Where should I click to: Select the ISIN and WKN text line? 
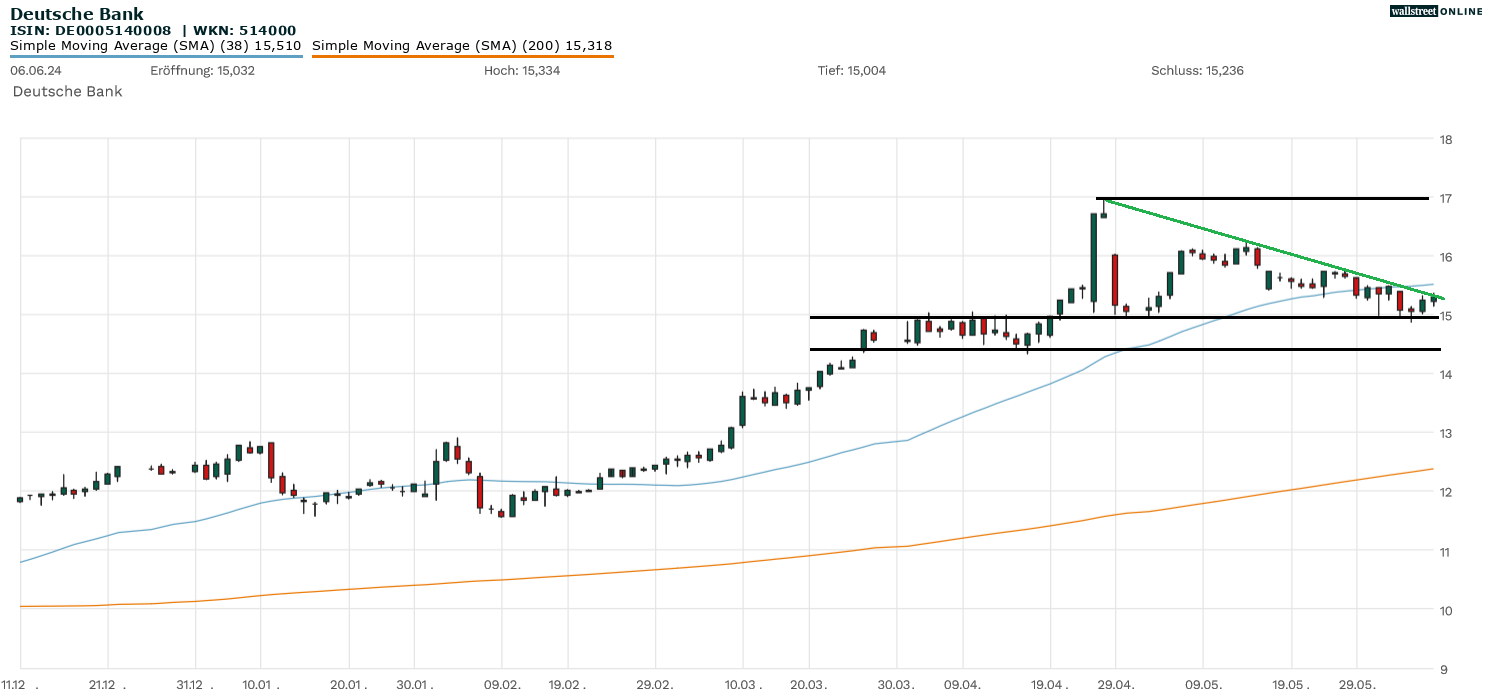(152, 31)
